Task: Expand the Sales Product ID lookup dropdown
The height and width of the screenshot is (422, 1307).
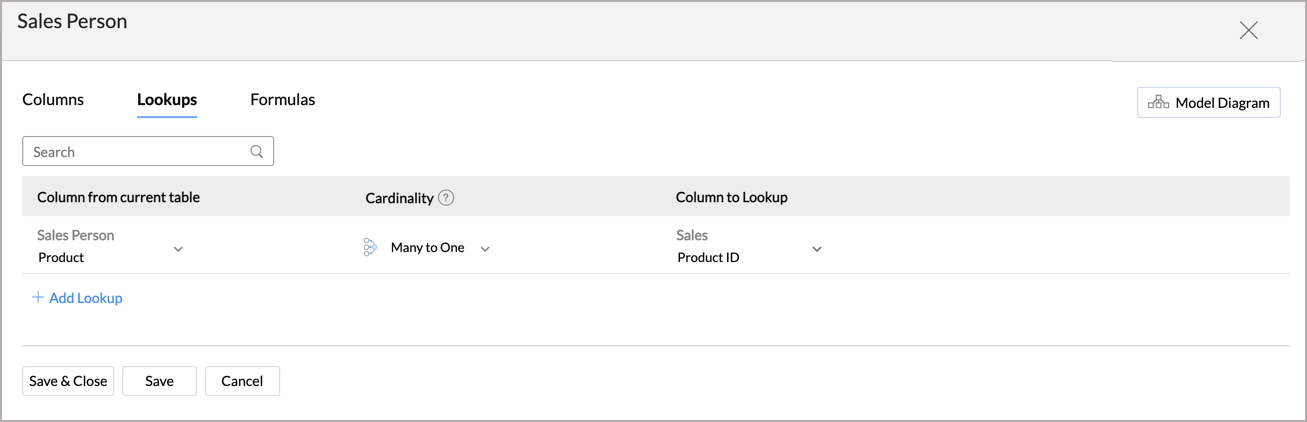Action: tap(816, 248)
